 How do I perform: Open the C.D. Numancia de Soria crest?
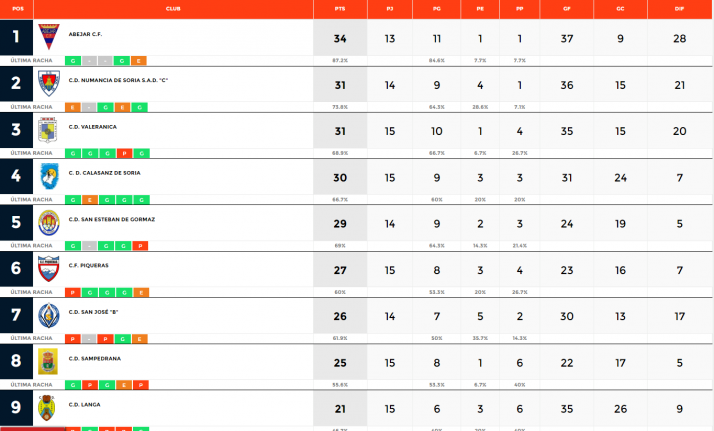click(47, 83)
